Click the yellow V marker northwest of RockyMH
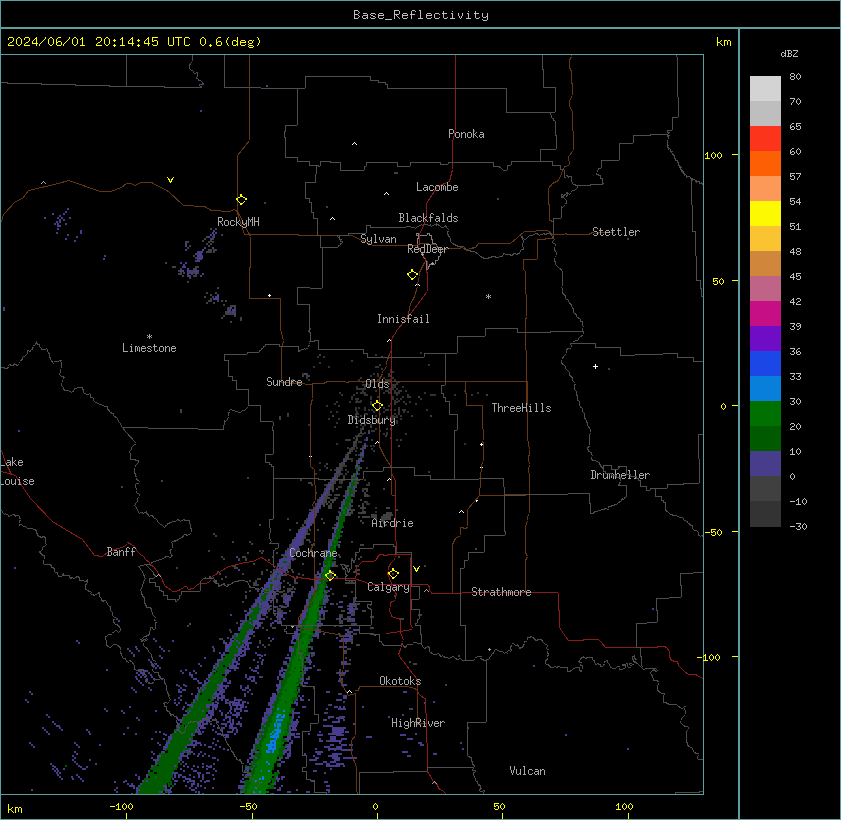841x820 pixels. tap(170, 180)
